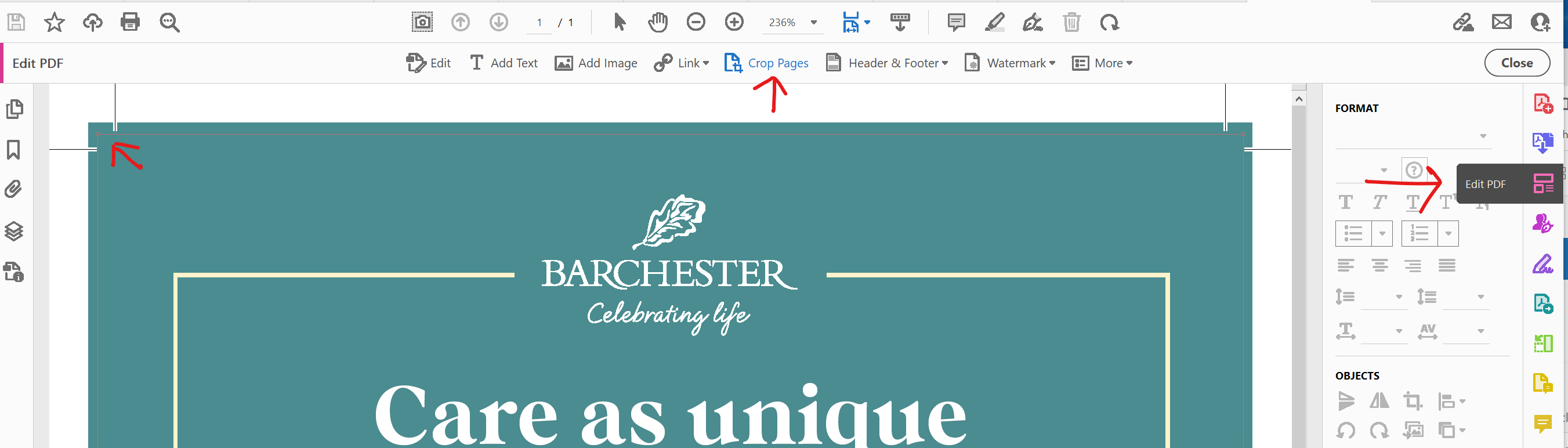Choose Add Image

[596, 63]
